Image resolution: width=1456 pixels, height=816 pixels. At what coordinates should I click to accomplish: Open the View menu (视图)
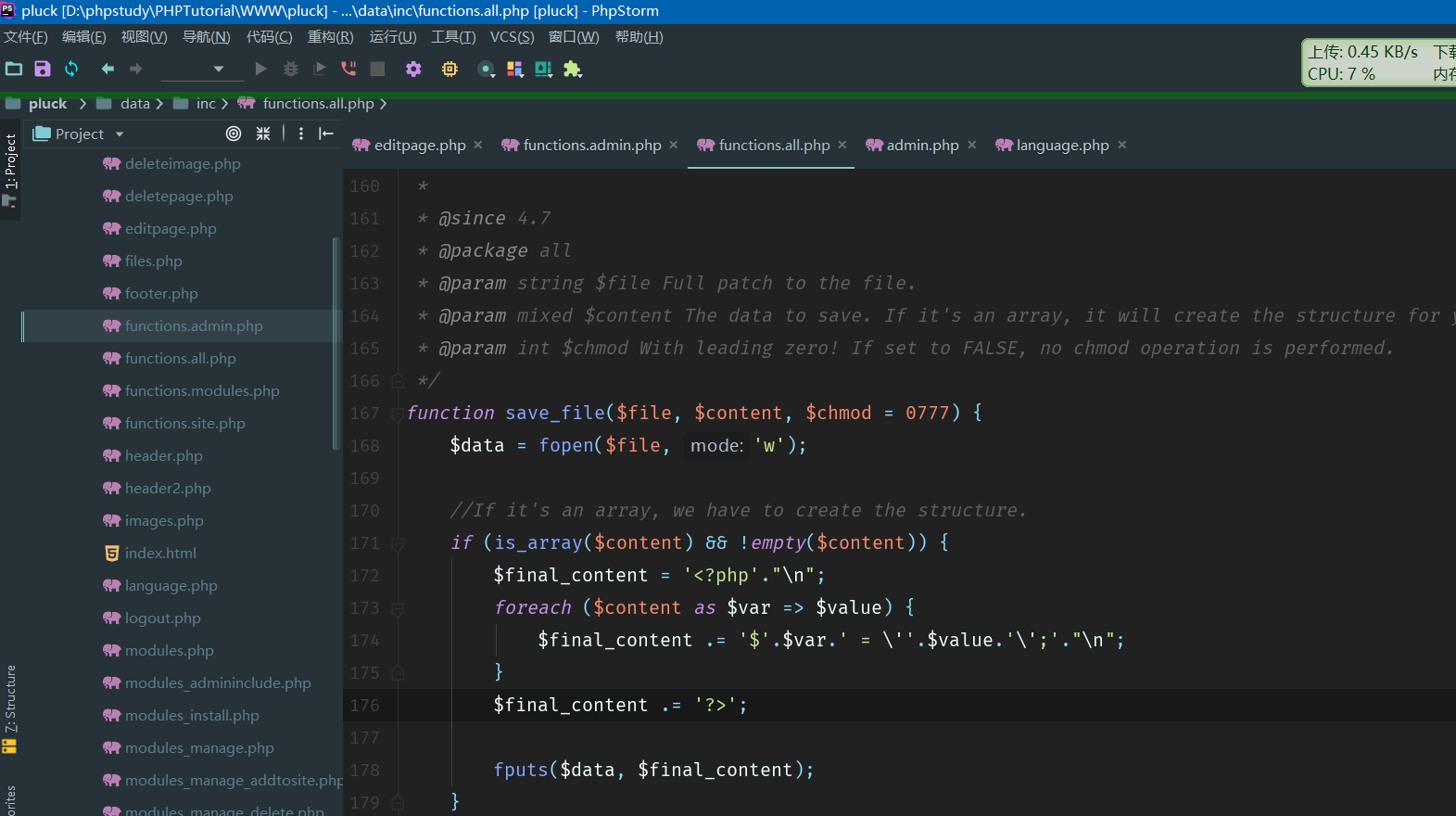click(x=145, y=37)
